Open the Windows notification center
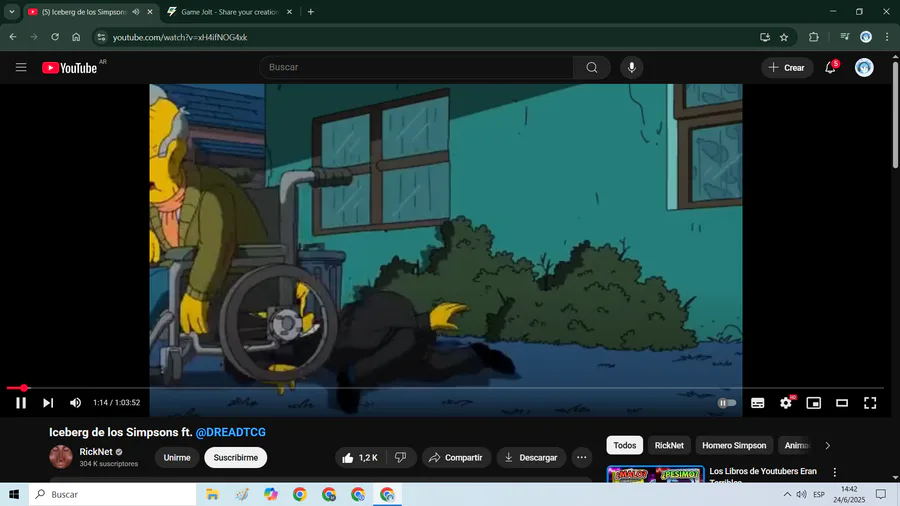900x506 pixels. point(881,494)
